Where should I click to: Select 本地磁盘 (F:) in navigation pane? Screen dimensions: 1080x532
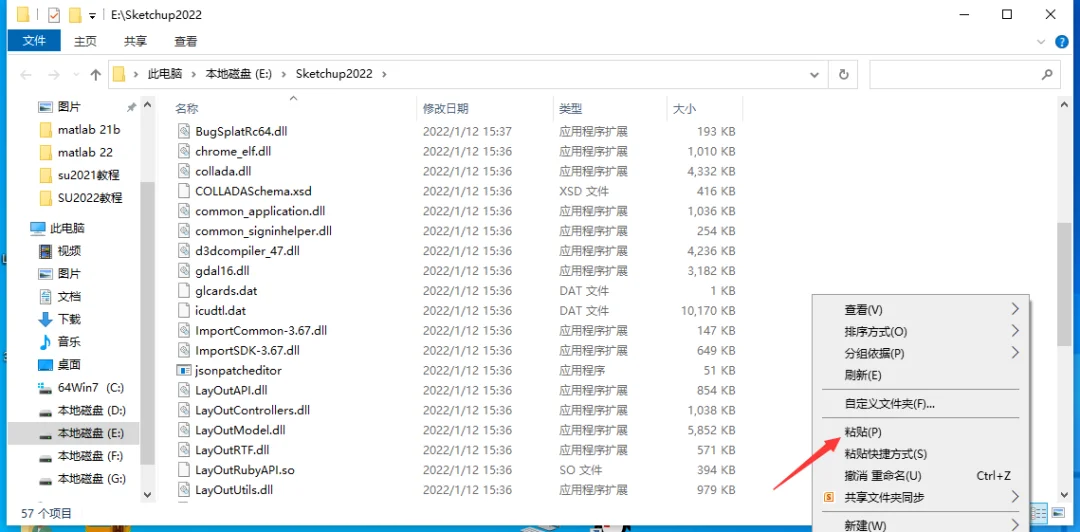click(91, 456)
